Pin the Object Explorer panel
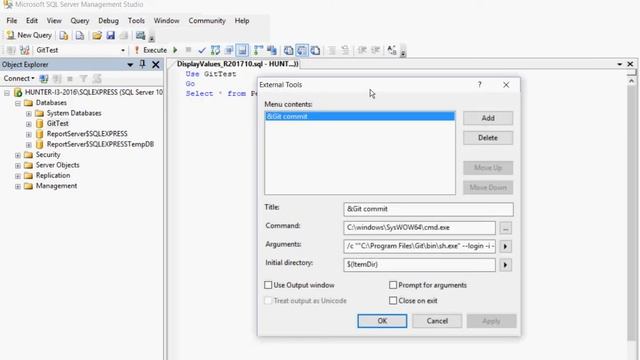Screen dimensions: 640x360 point(142,64)
